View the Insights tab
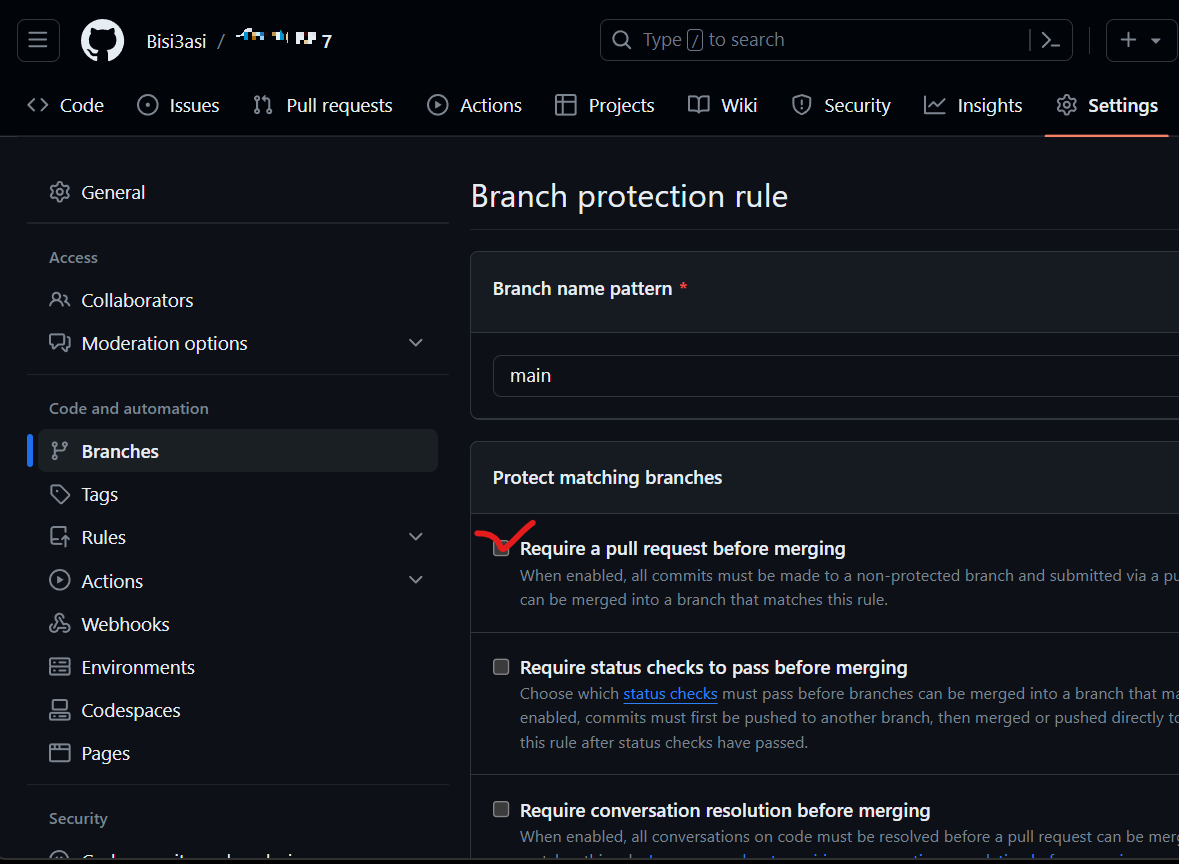Screen dimensions: 1179x864 pyautogui.click(x=973, y=105)
